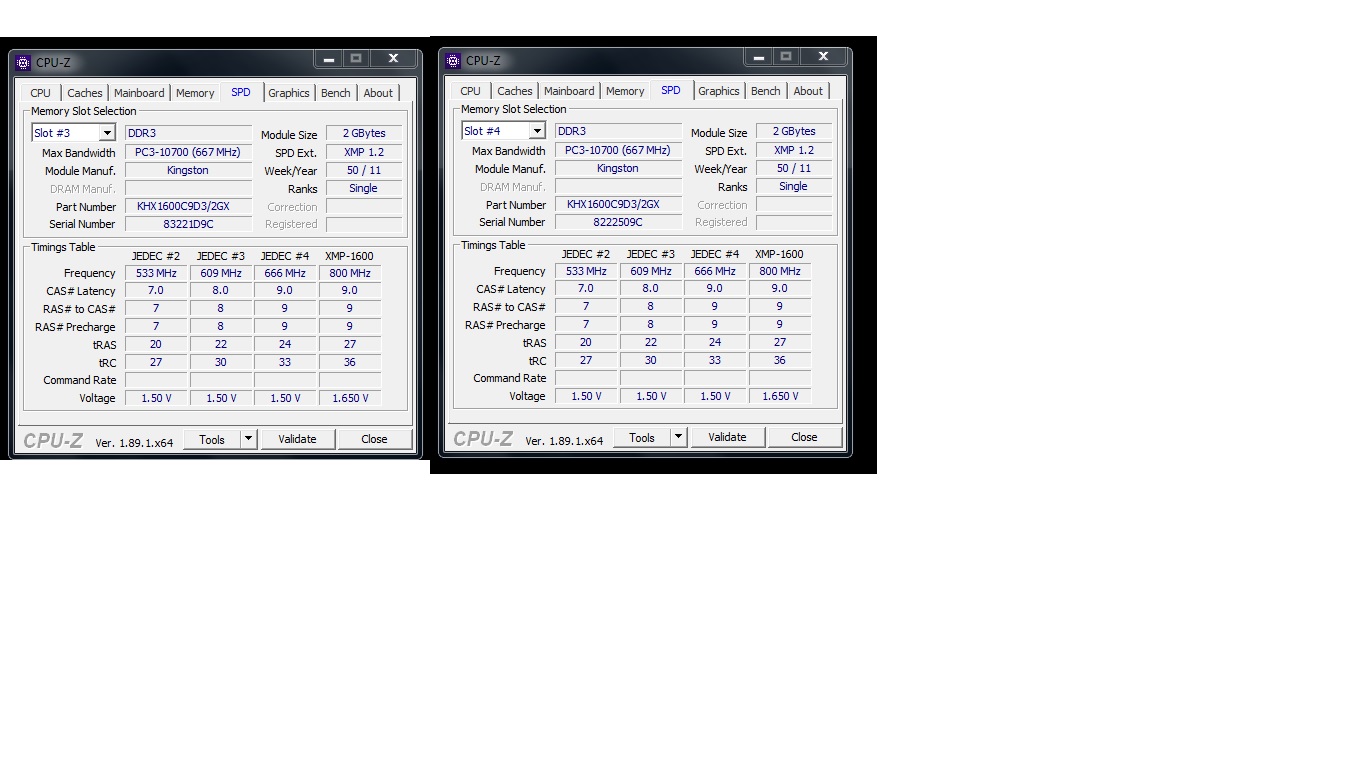Switch to Caches tab in left CPU-Z window
The image size is (1366, 768).
pyautogui.click(x=84, y=93)
